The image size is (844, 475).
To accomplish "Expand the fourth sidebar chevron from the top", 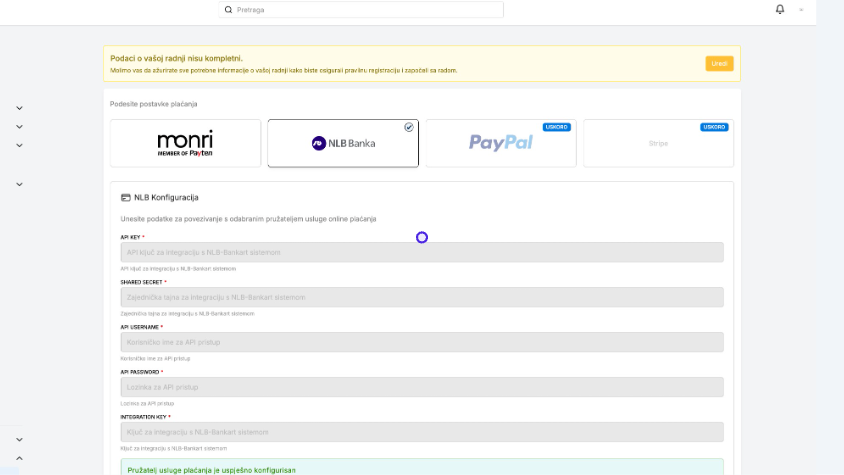I will pos(19,184).
